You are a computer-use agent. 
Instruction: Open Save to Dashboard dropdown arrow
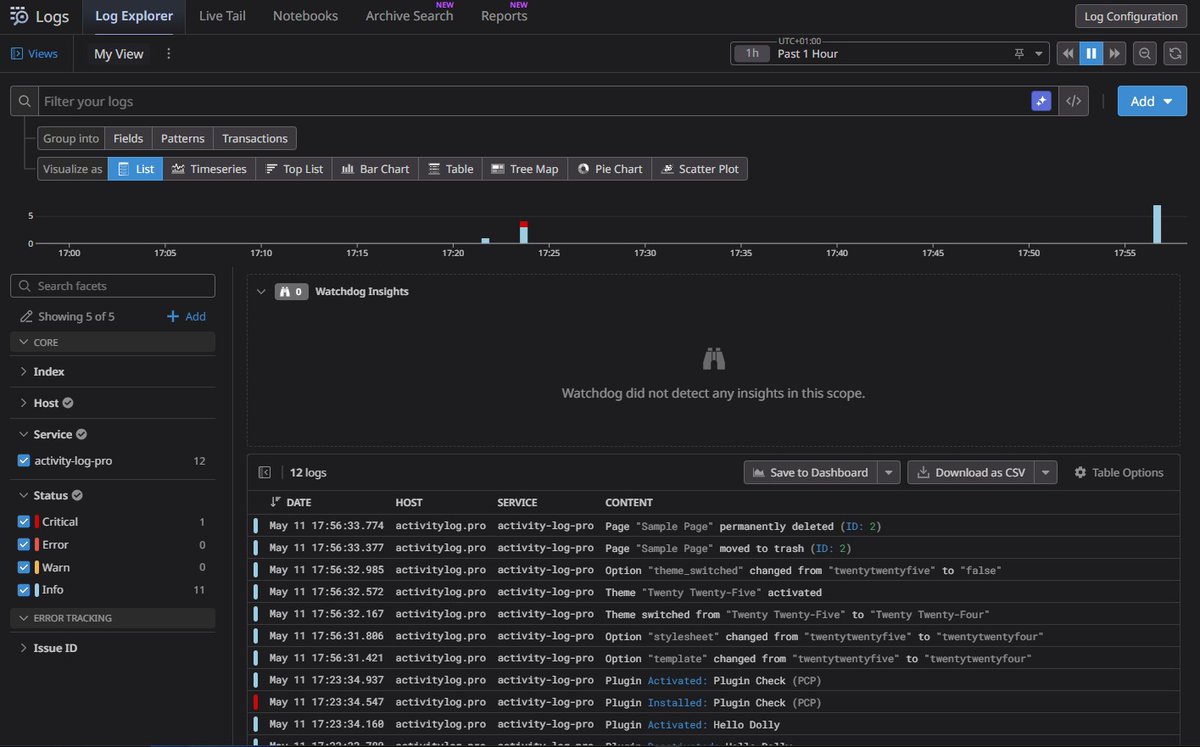point(889,473)
